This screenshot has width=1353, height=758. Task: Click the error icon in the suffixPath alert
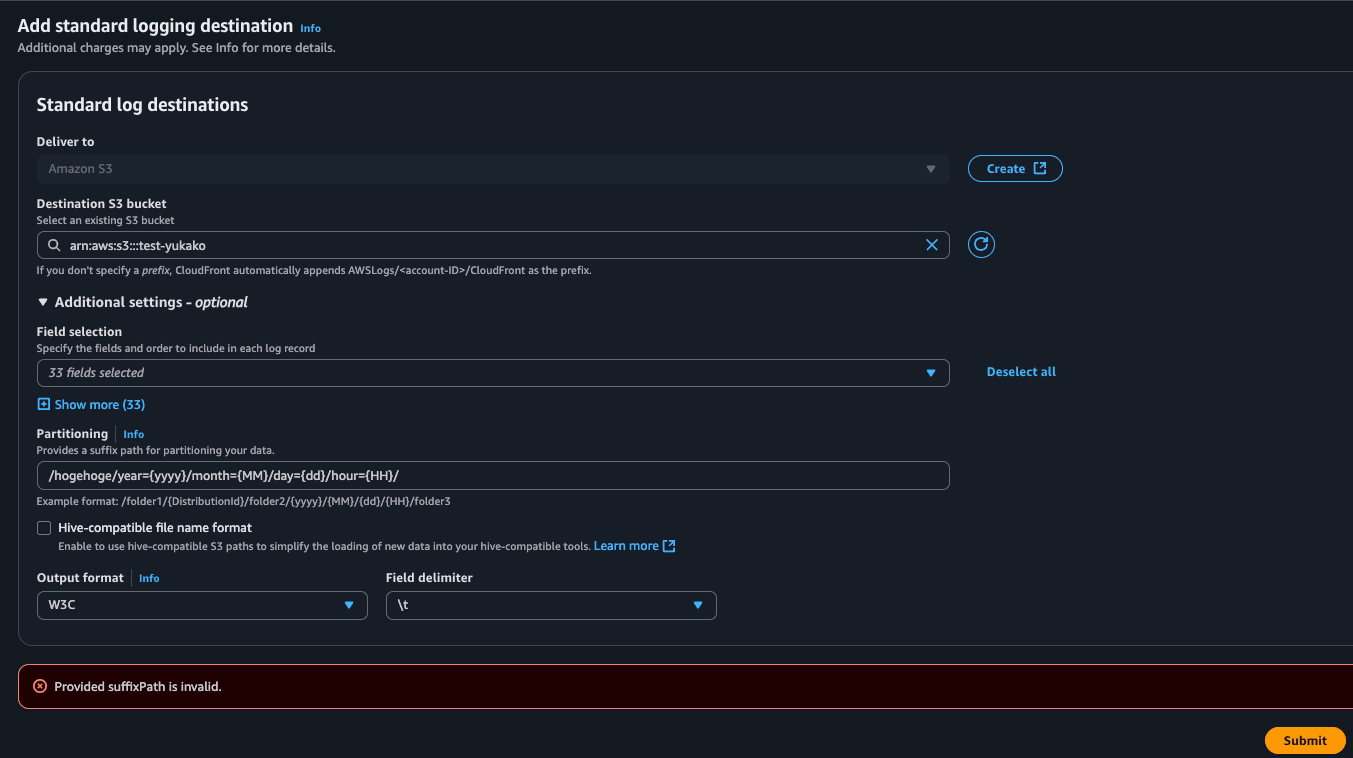pyautogui.click(x=40, y=686)
